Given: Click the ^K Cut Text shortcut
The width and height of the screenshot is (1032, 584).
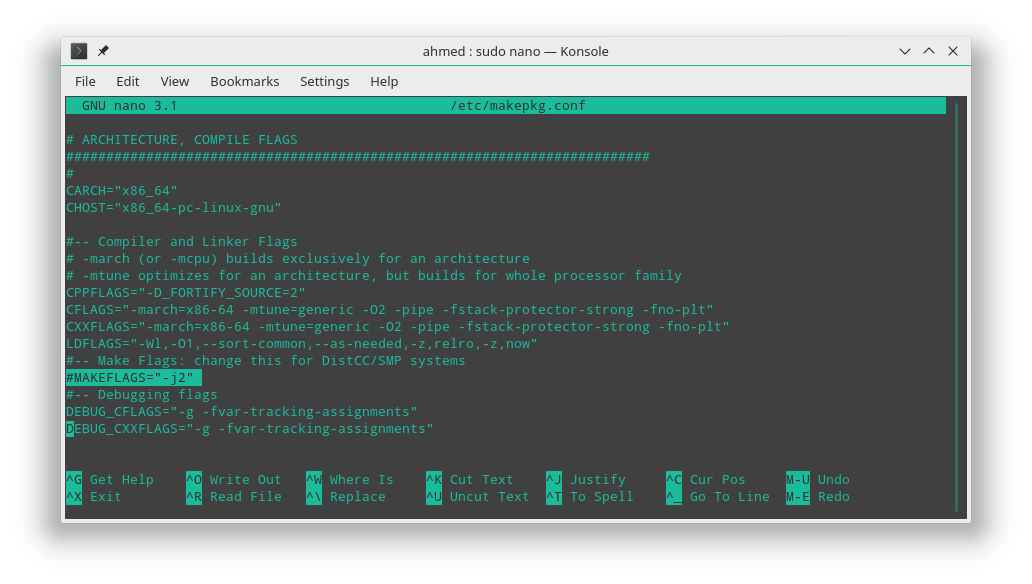Looking at the screenshot, I should coord(469,480).
